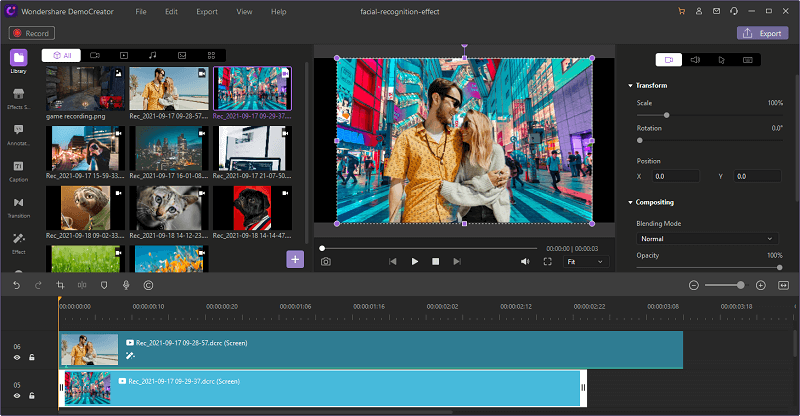Open the Export menu
Viewport: 800px width, 416px height.
[207, 12]
